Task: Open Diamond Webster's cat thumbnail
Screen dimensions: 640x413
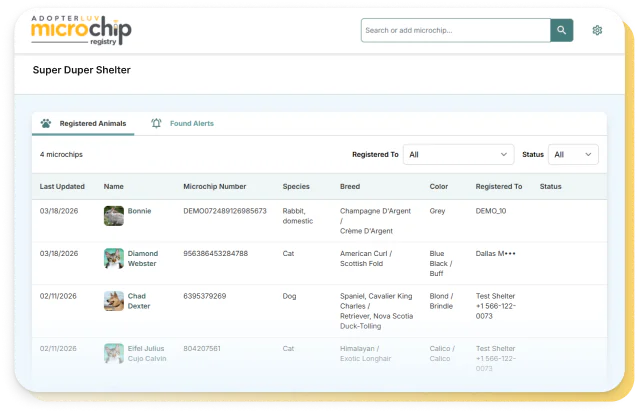Action: pyautogui.click(x=114, y=258)
